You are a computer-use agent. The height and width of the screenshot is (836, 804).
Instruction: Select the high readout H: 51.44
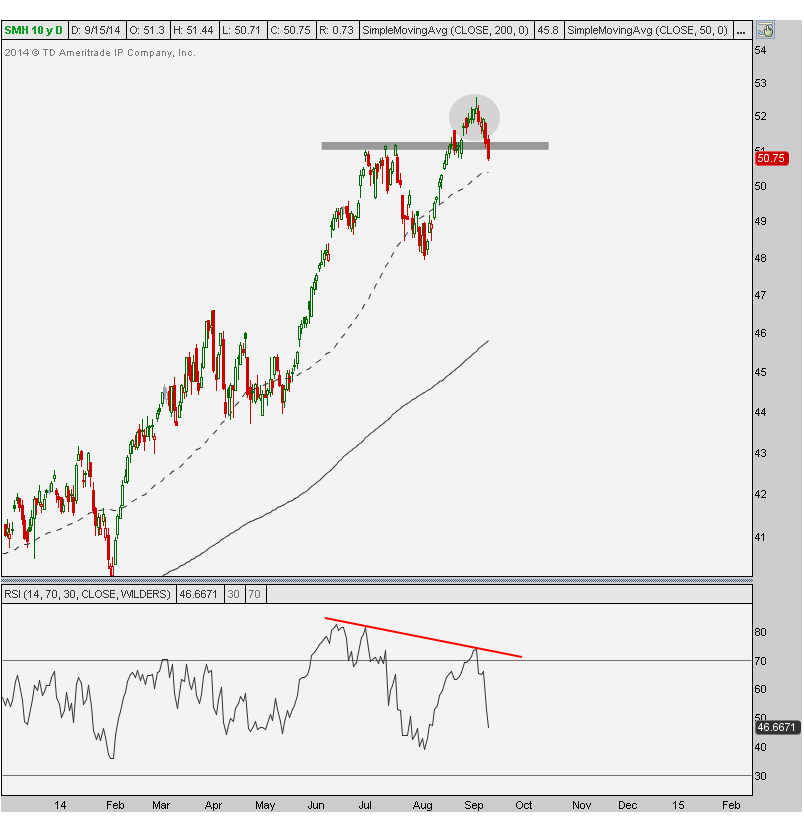194,30
